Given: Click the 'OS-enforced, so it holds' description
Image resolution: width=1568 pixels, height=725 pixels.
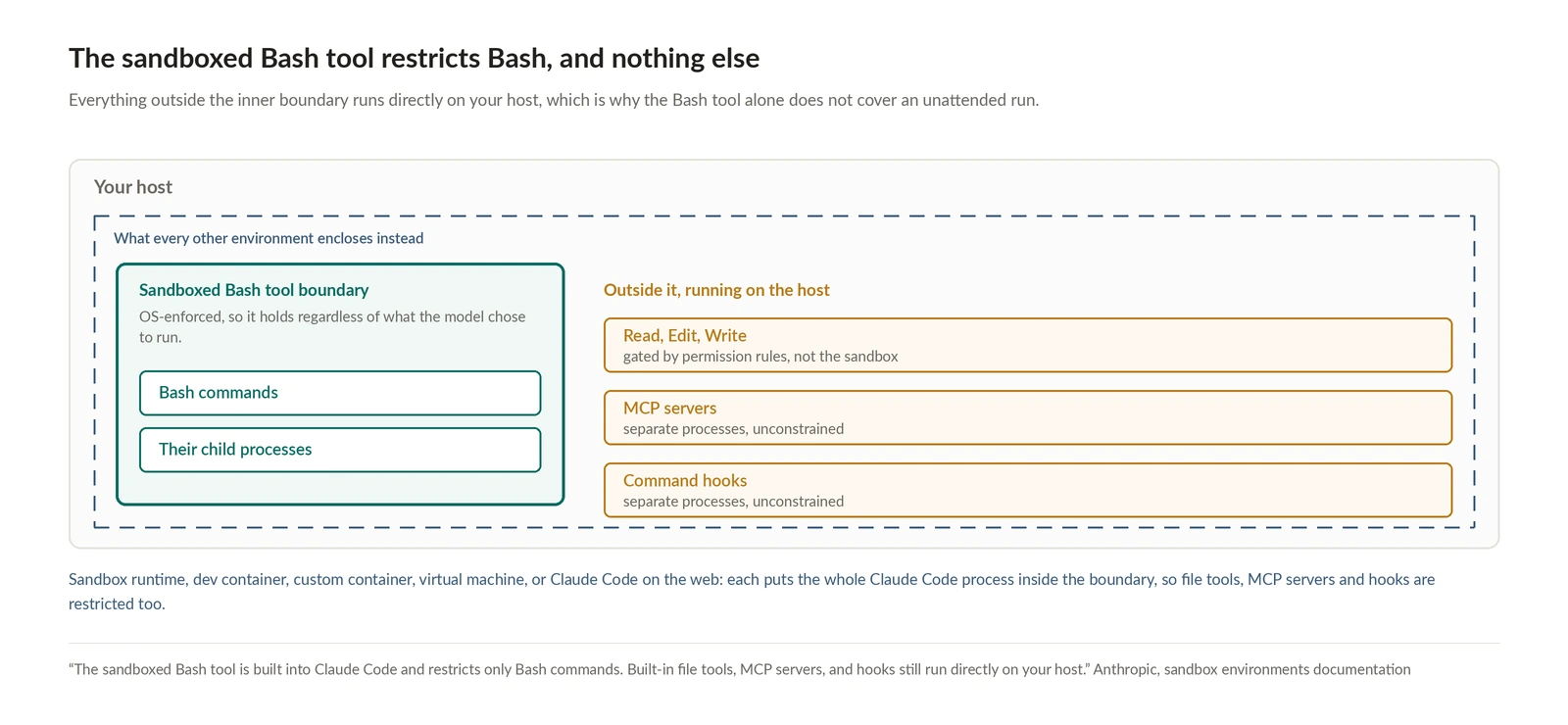Looking at the screenshot, I should click(332, 326).
